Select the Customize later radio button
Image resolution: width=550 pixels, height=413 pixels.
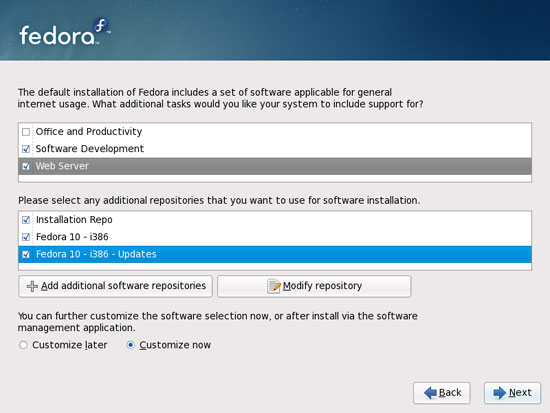(x=24, y=345)
